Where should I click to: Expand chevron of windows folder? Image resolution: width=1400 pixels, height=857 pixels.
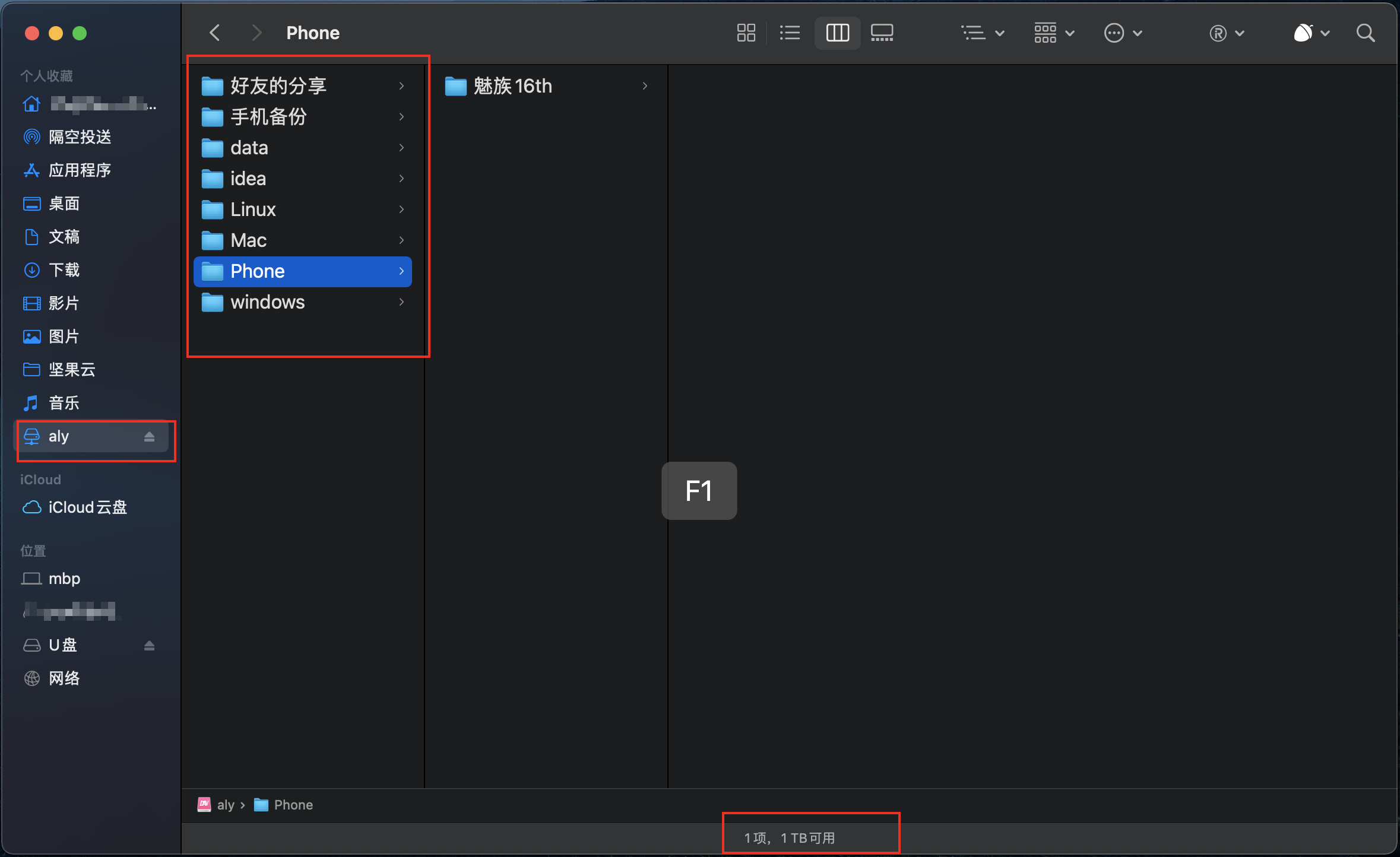pyautogui.click(x=402, y=302)
